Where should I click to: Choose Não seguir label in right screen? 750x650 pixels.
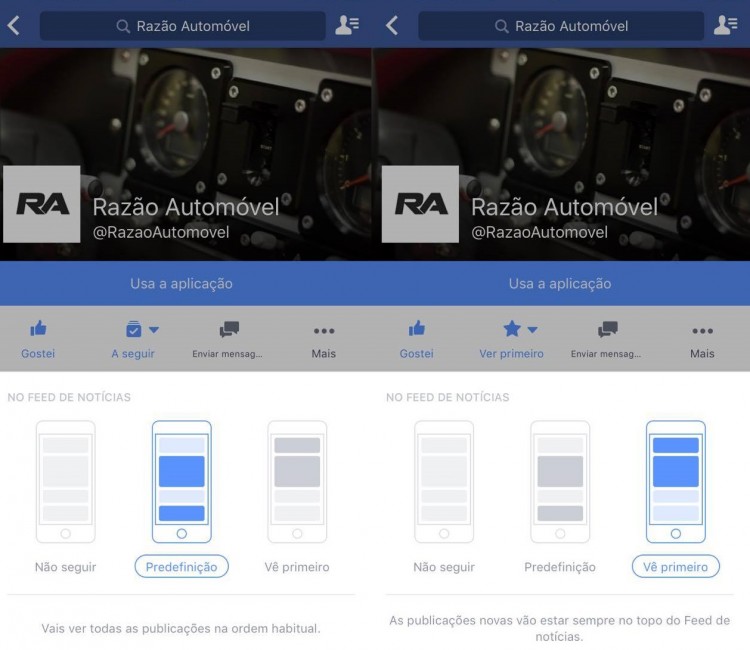(444, 567)
